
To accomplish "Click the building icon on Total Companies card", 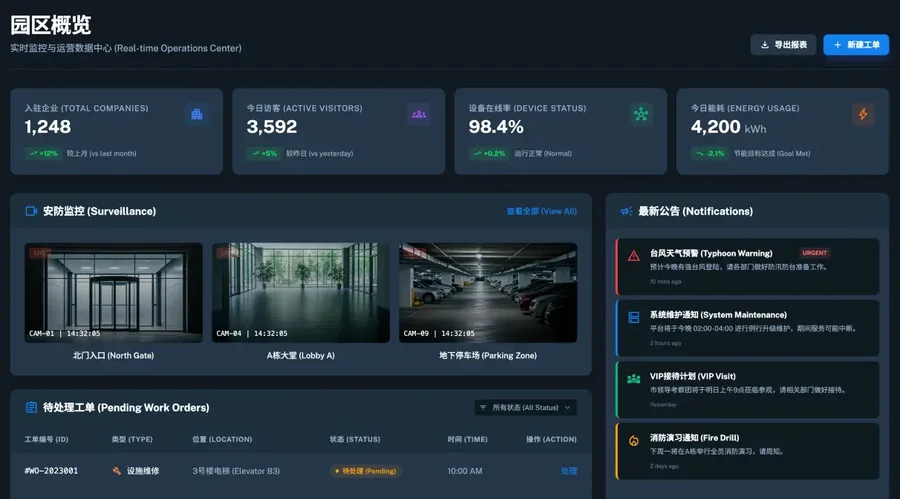I will 197,114.
